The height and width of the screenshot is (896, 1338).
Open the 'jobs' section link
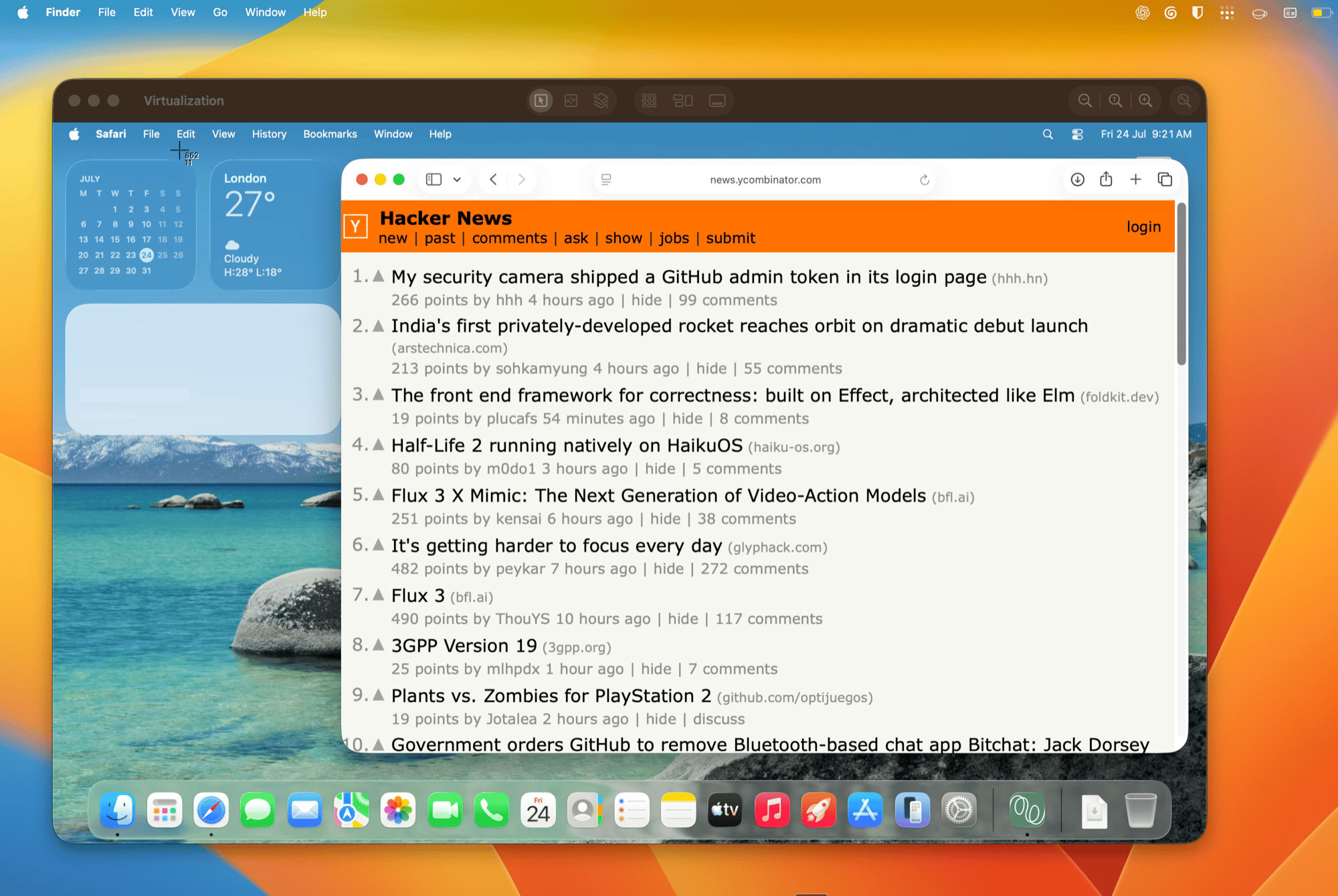pos(674,238)
